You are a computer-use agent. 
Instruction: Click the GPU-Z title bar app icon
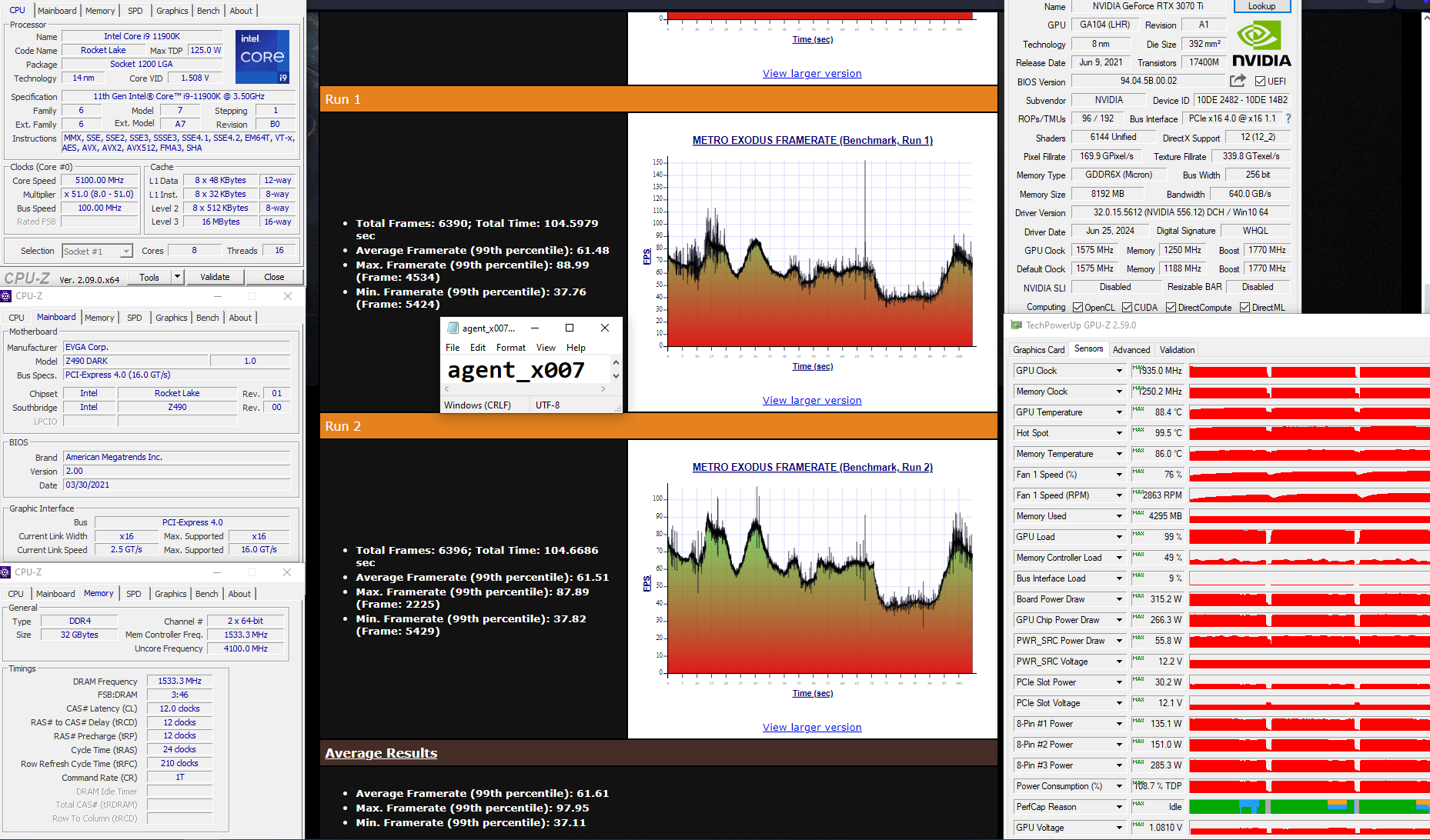tap(1016, 325)
